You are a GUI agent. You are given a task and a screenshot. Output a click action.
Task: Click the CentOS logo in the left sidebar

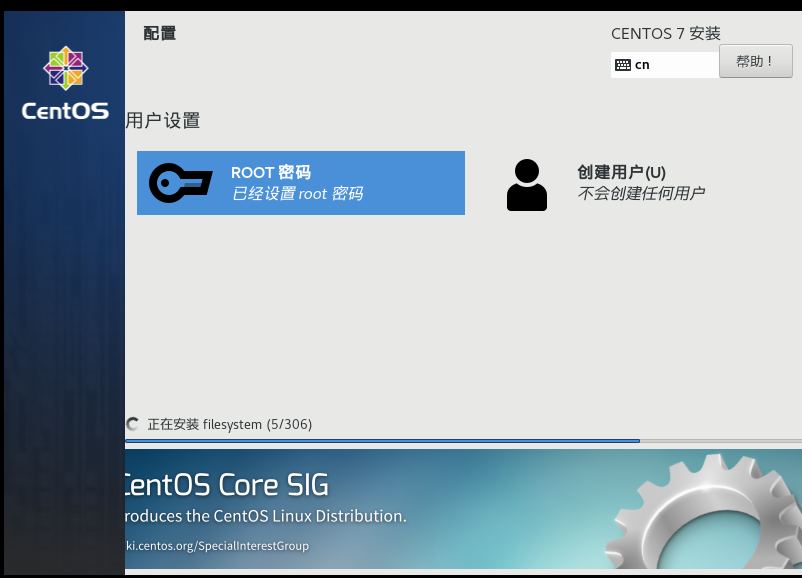coord(64,68)
